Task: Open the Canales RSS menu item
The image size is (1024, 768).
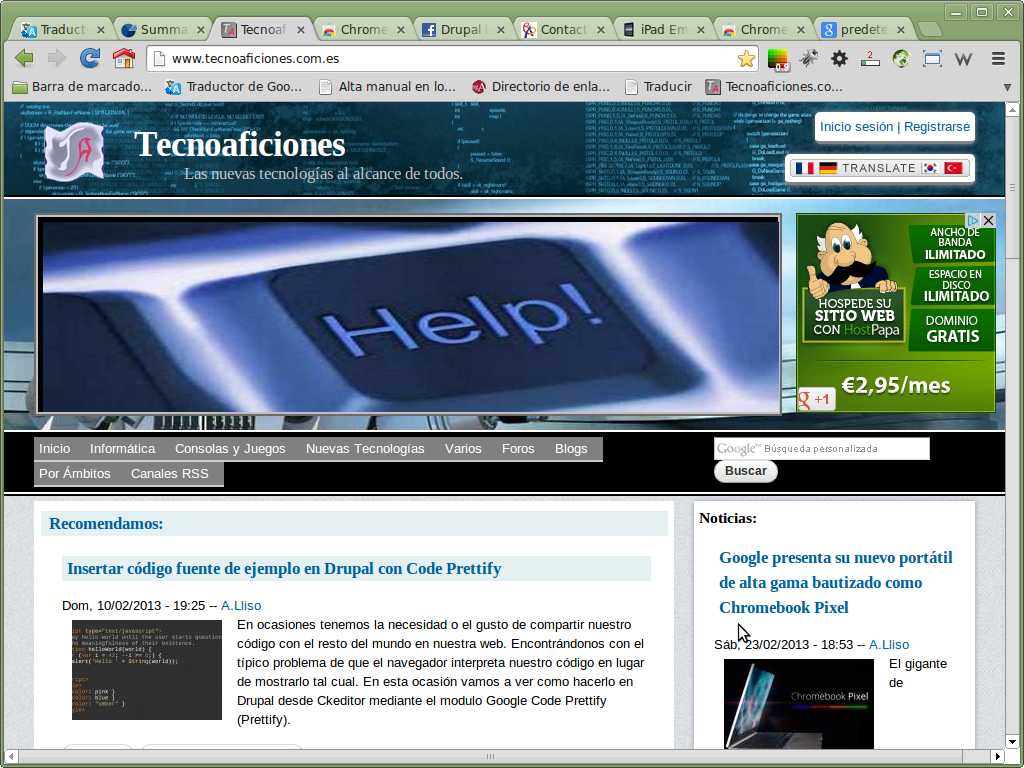Action: click(169, 474)
